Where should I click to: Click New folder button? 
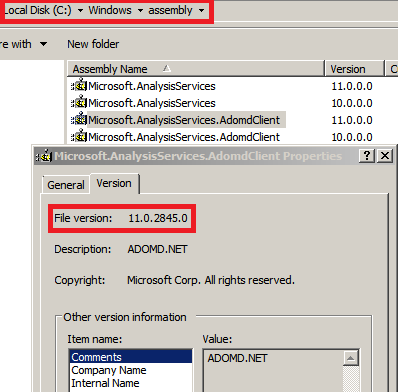(x=93, y=44)
